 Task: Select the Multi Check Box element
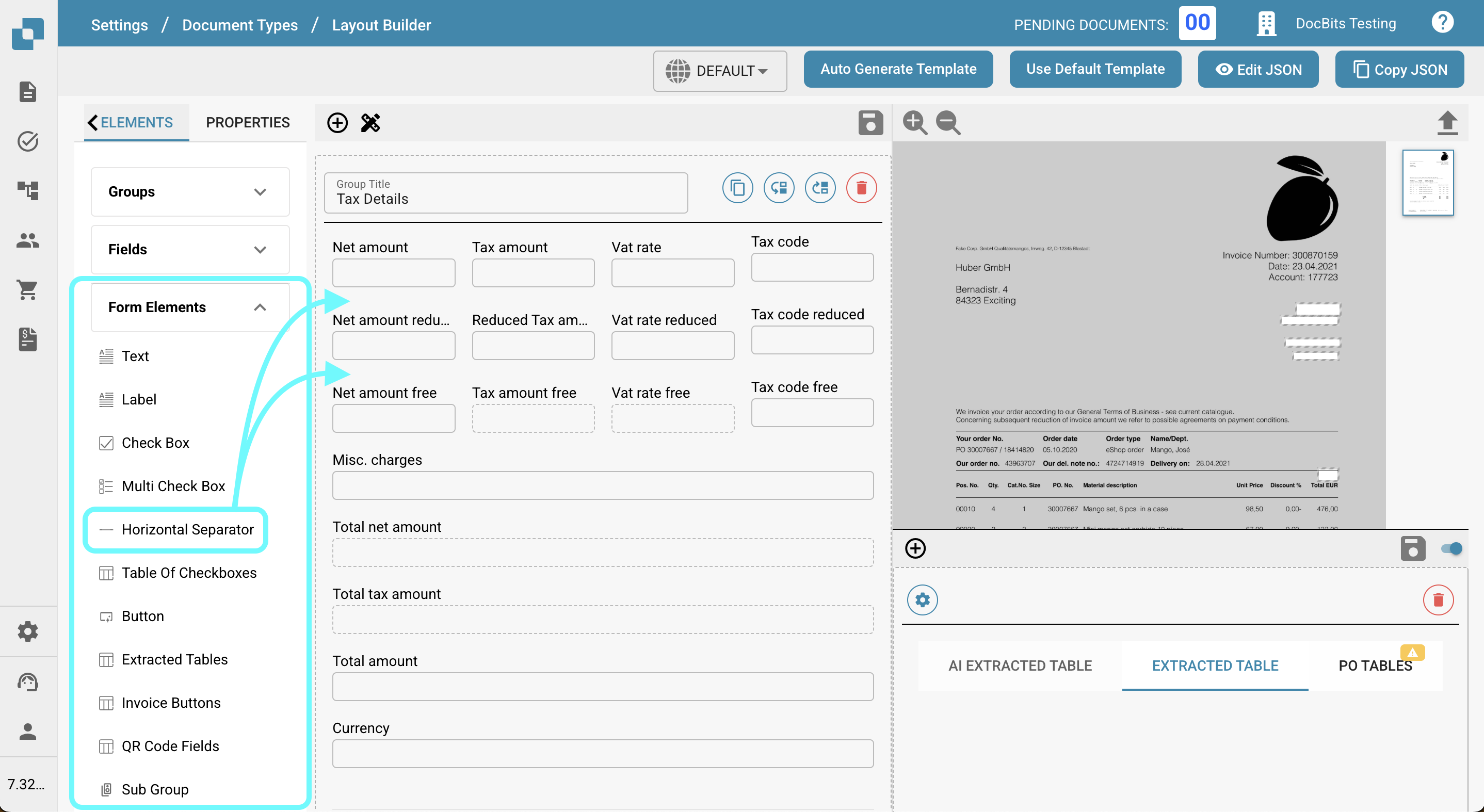click(173, 486)
